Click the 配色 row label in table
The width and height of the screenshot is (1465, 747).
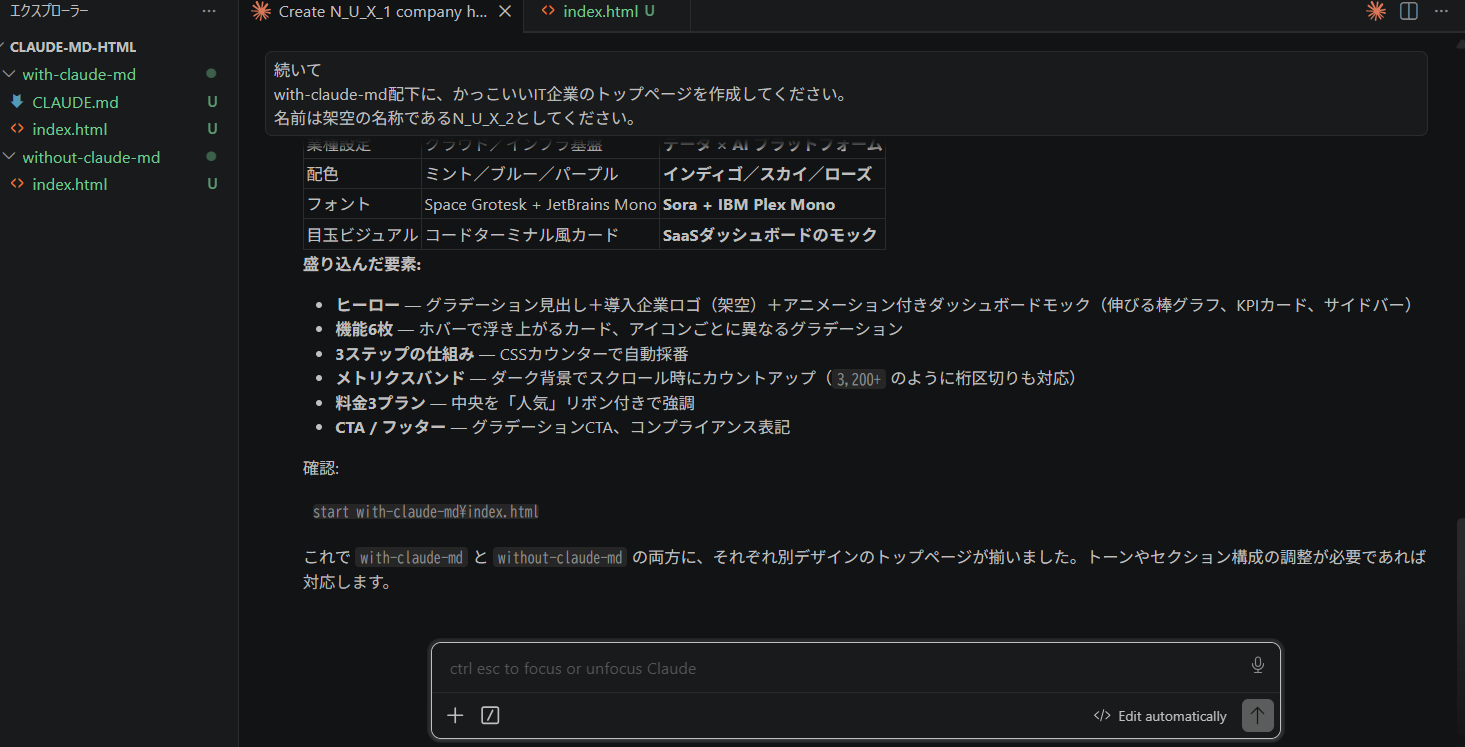362,174
